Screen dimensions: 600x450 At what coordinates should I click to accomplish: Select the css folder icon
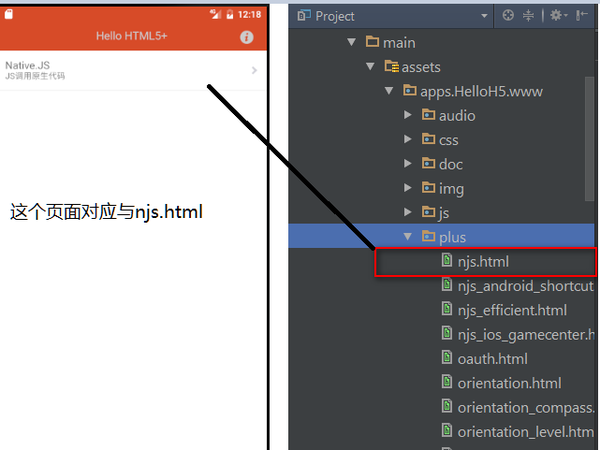(x=429, y=139)
